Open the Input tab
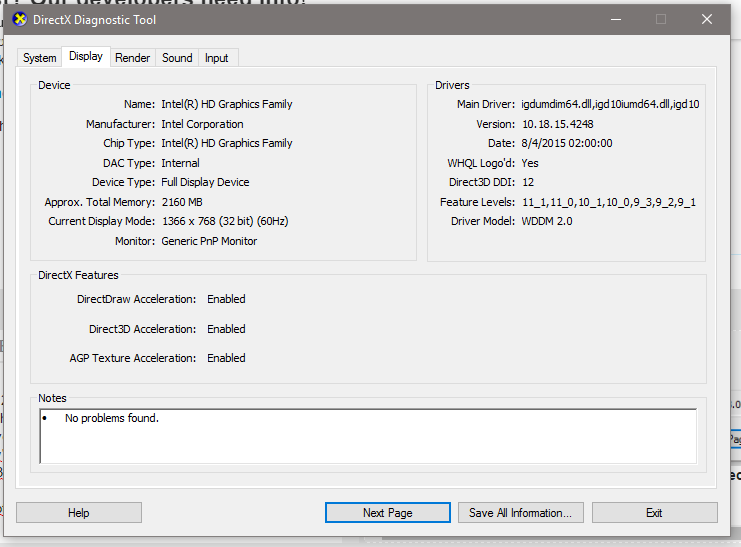 click(216, 58)
